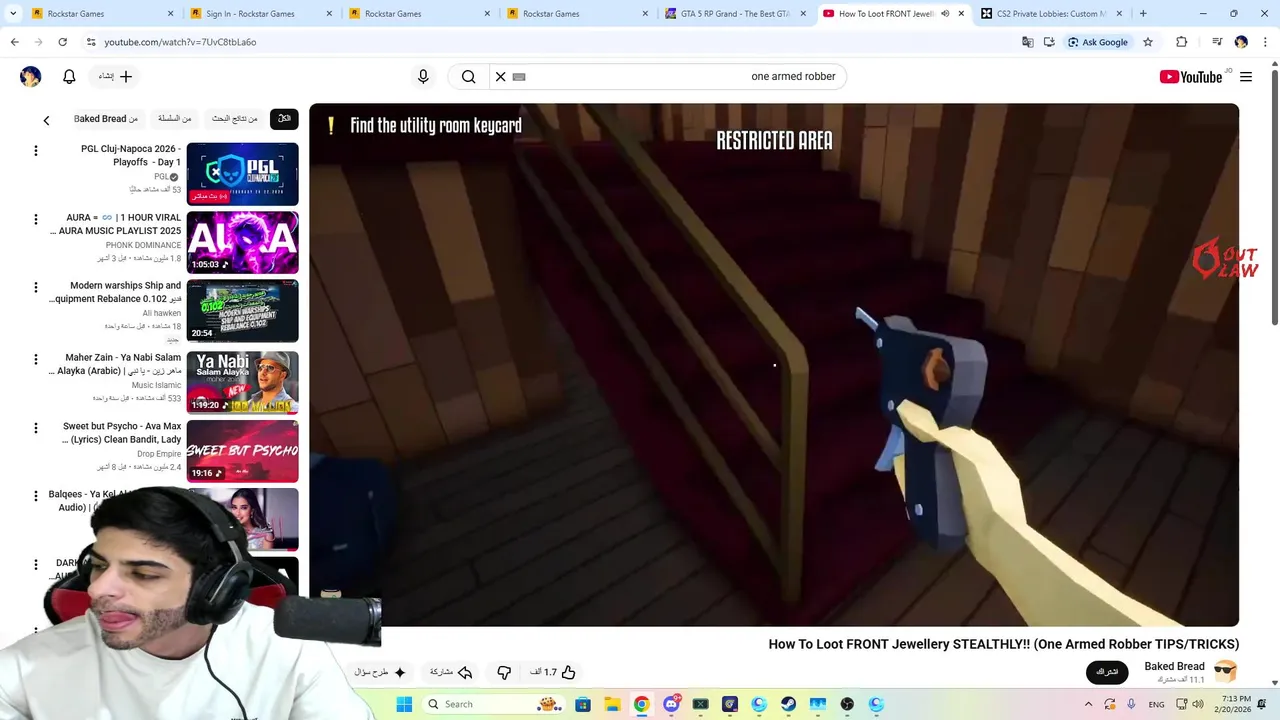Subscribe to the Baked Bread channel
Screen dimensions: 1280x720
[1107, 672]
